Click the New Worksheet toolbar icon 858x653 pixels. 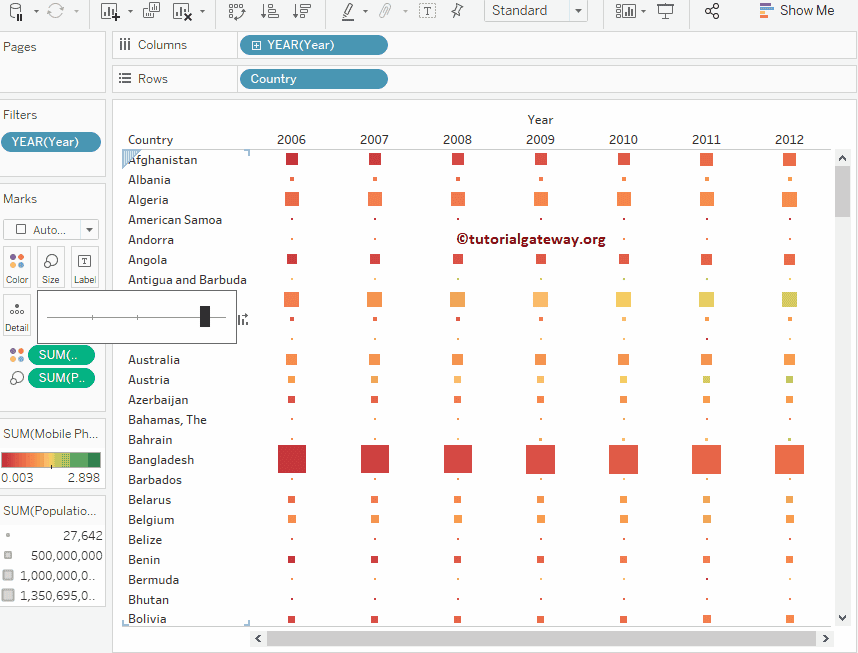[x=110, y=11]
